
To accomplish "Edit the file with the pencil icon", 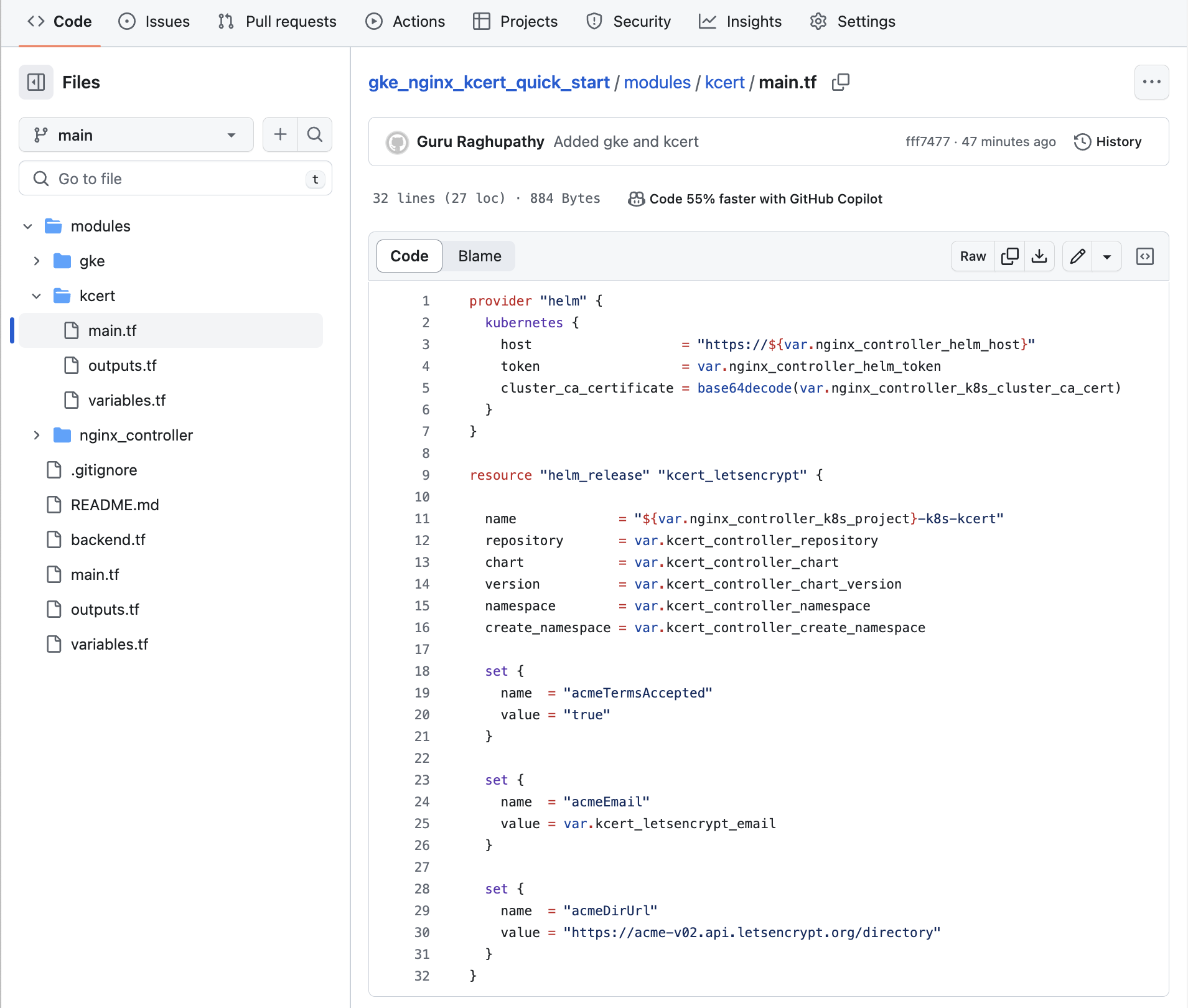I will pyautogui.click(x=1078, y=256).
